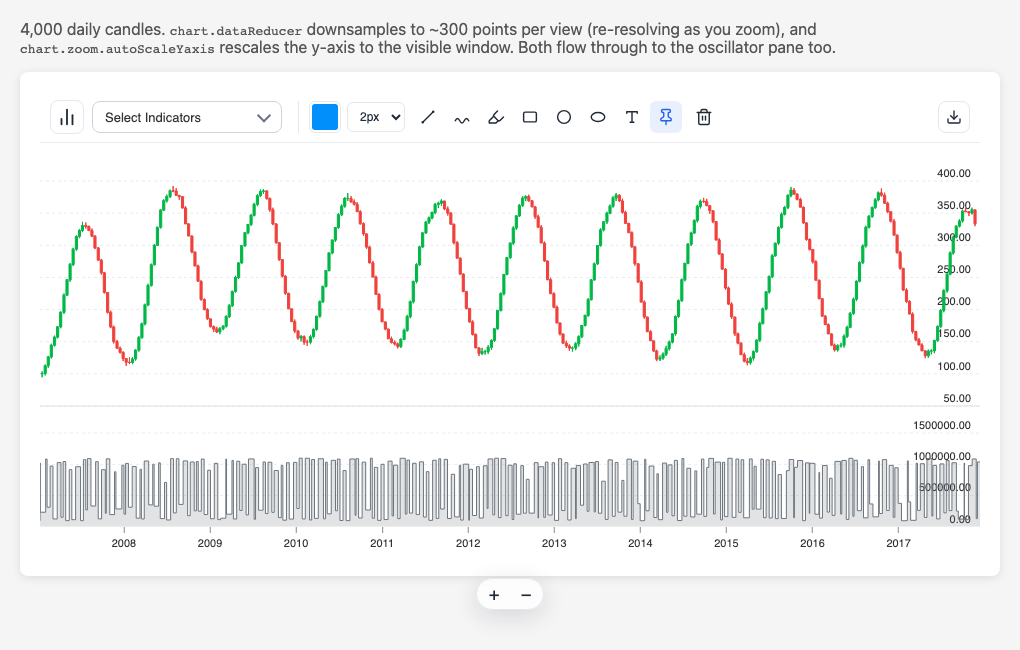Click the 2014 x-axis label

click(640, 543)
